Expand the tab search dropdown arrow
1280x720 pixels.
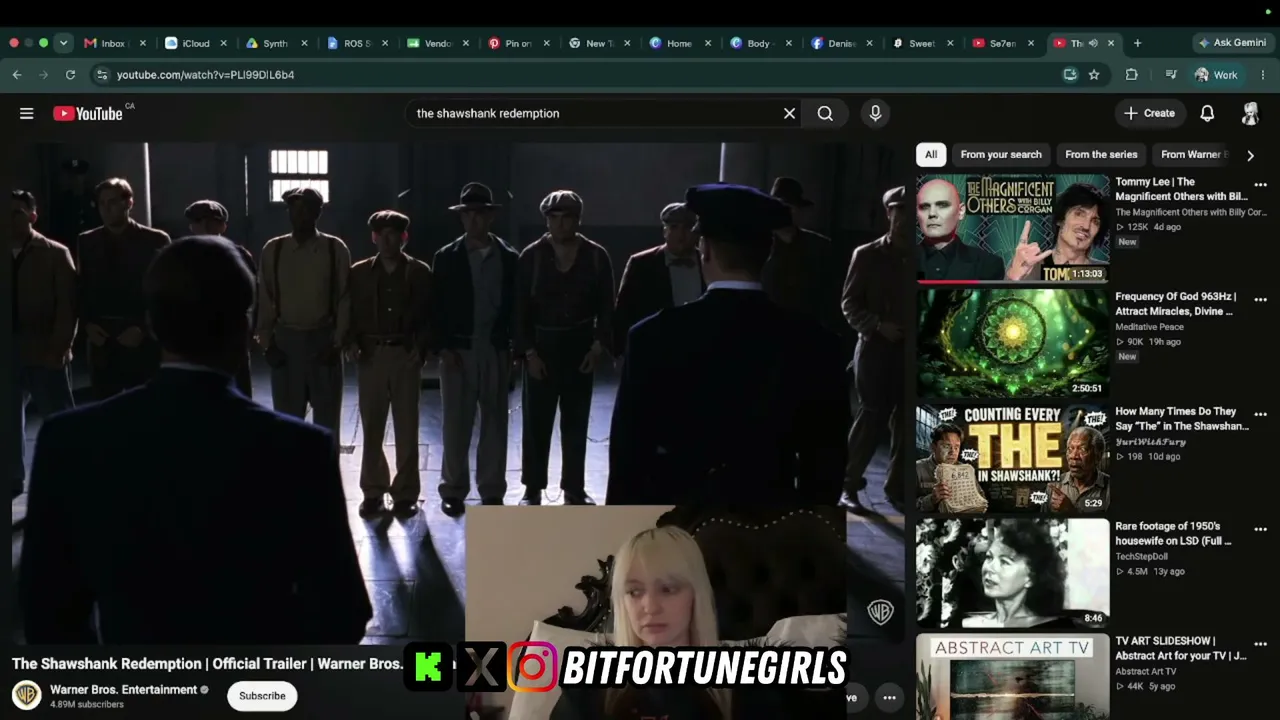(x=63, y=43)
